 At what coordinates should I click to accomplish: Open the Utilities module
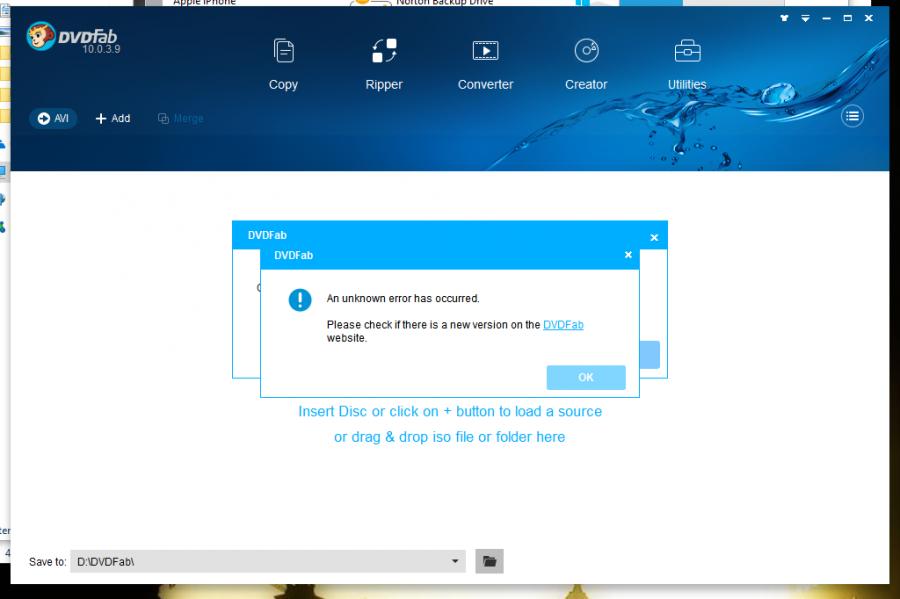click(687, 64)
